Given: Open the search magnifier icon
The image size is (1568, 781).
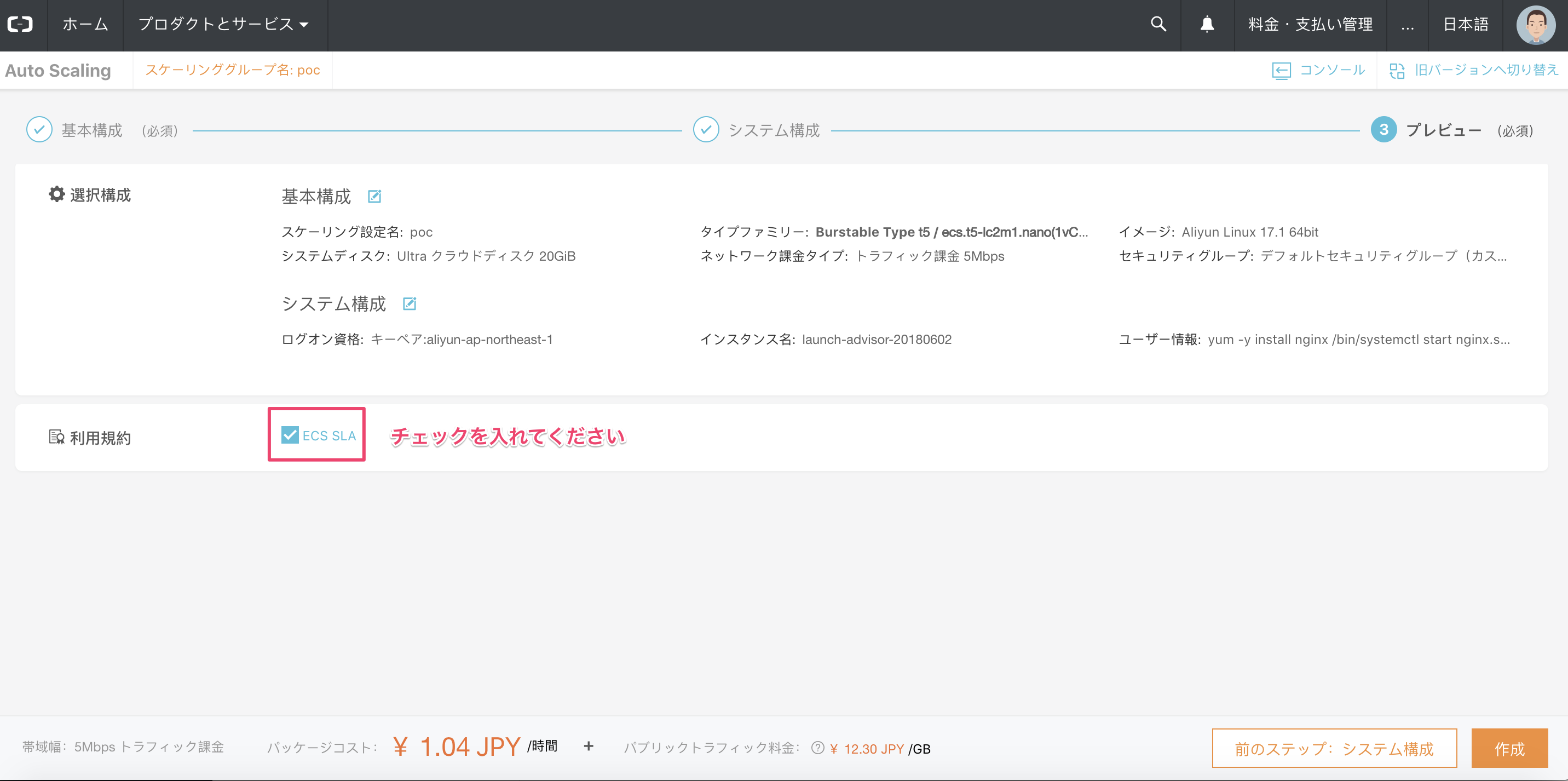Looking at the screenshot, I should tap(1158, 24).
